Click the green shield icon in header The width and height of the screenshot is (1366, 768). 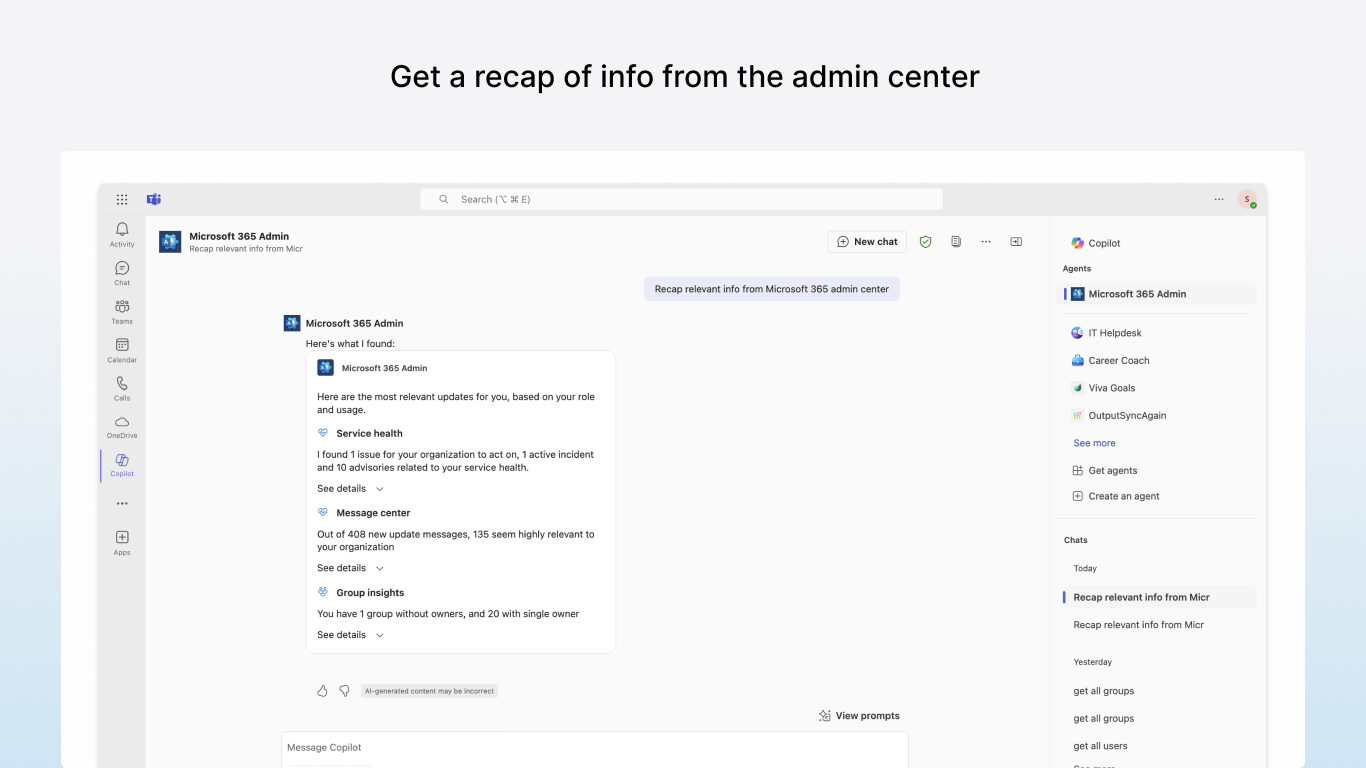click(x=925, y=242)
